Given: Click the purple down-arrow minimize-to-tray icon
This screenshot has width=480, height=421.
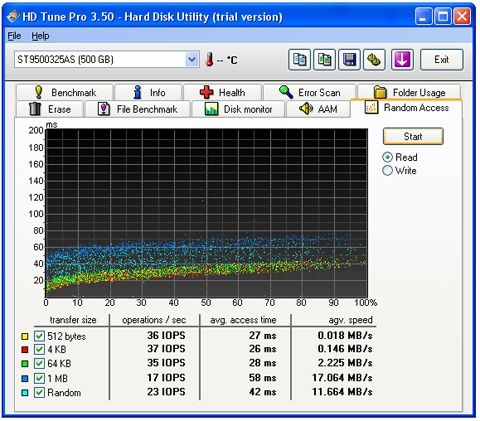Looking at the screenshot, I should [x=402, y=60].
